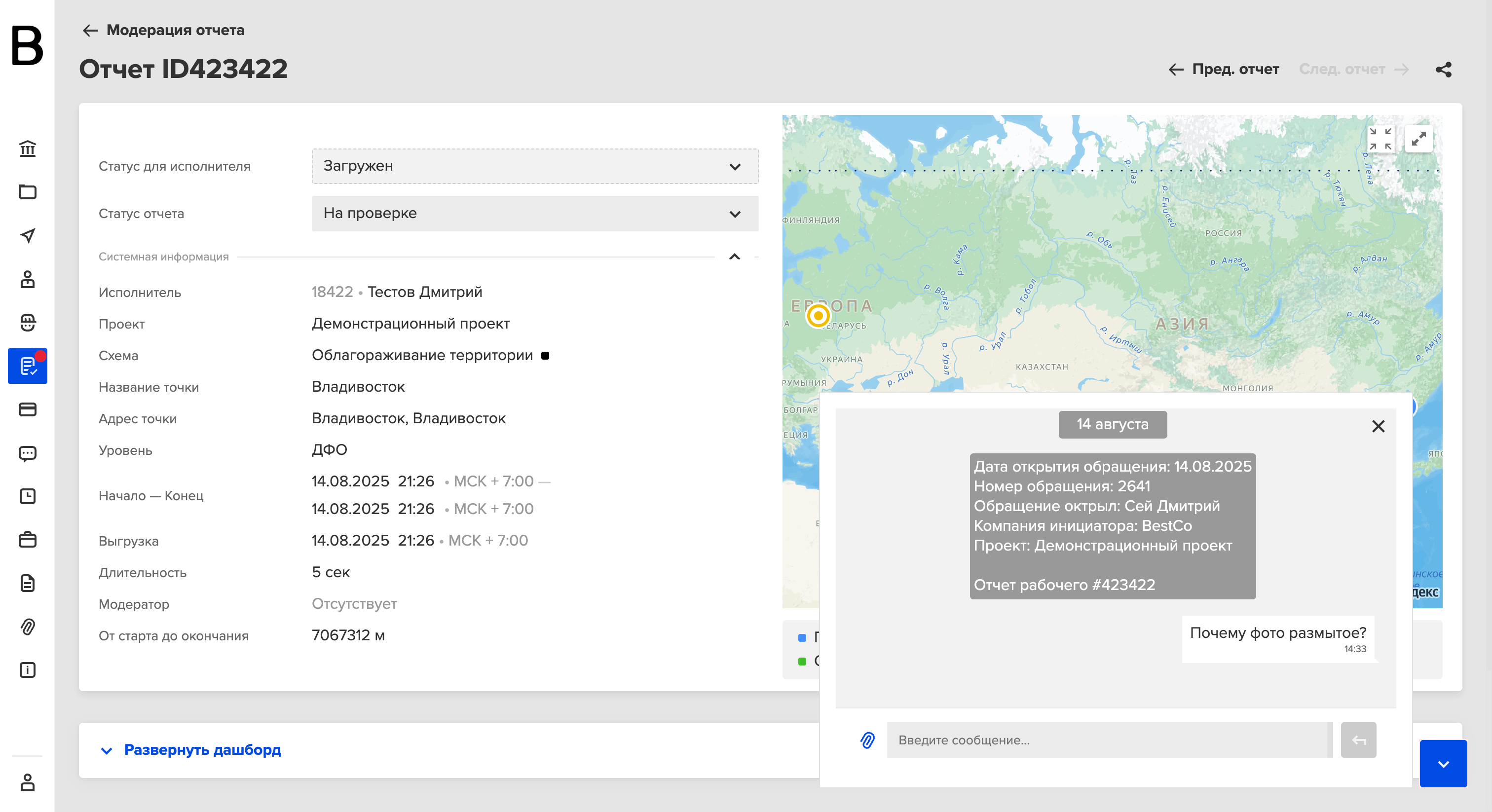Click the 7067312 м distance value
Viewport: 1492px width, 812px height.
click(x=348, y=636)
